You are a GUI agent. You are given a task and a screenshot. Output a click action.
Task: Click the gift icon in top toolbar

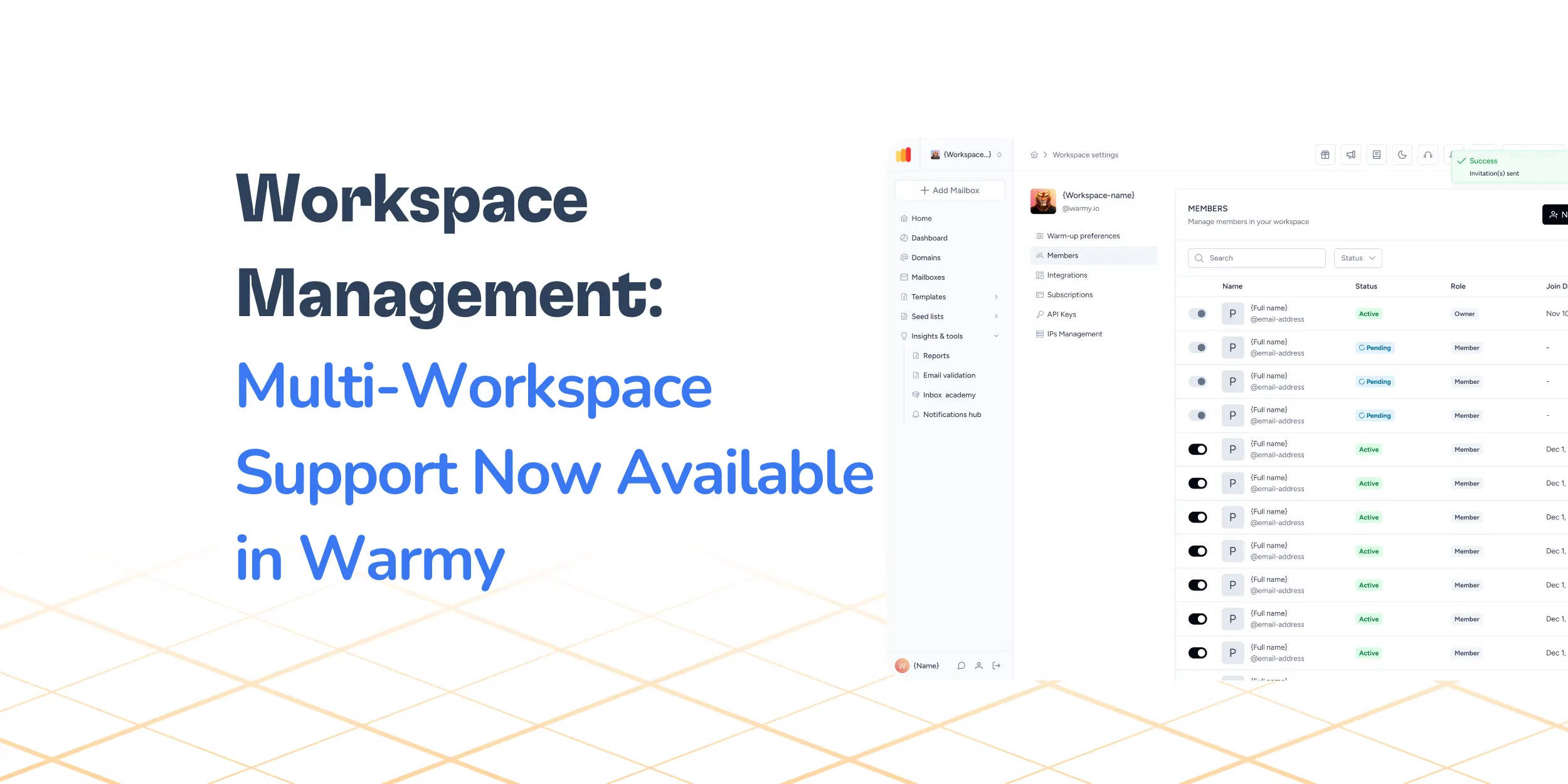coord(1325,155)
